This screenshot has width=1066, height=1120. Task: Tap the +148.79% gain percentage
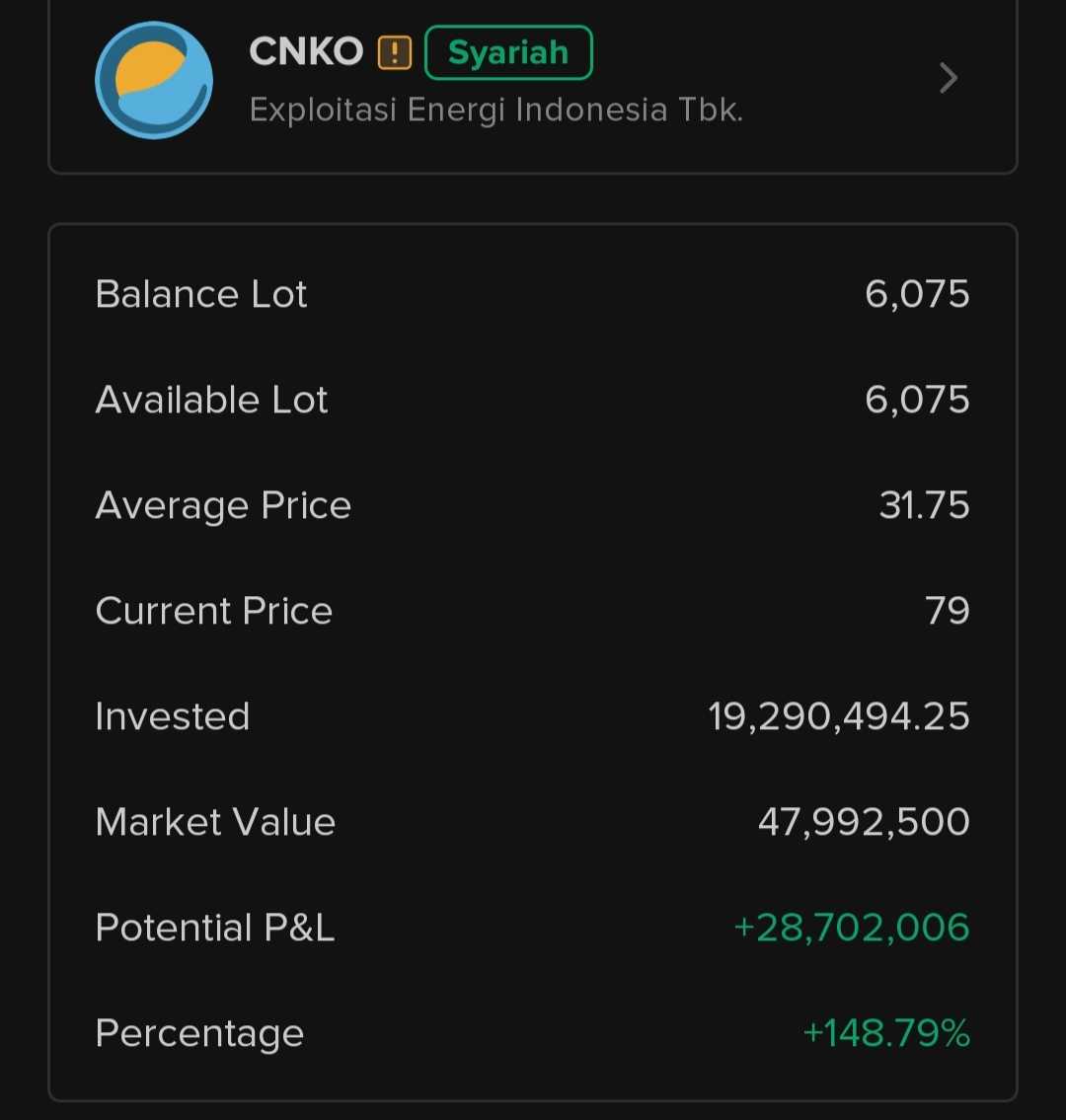(x=886, y=1033)
